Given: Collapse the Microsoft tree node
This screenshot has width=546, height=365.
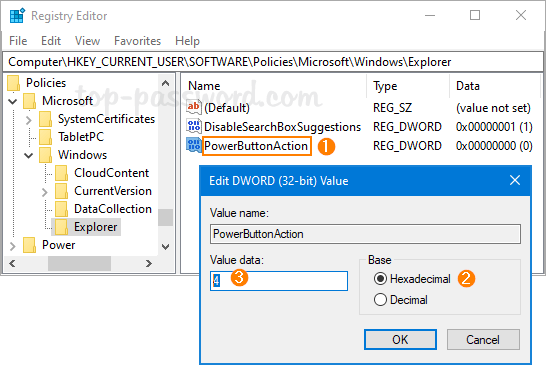Looking at the screenshot, I should tap(13, 101).
